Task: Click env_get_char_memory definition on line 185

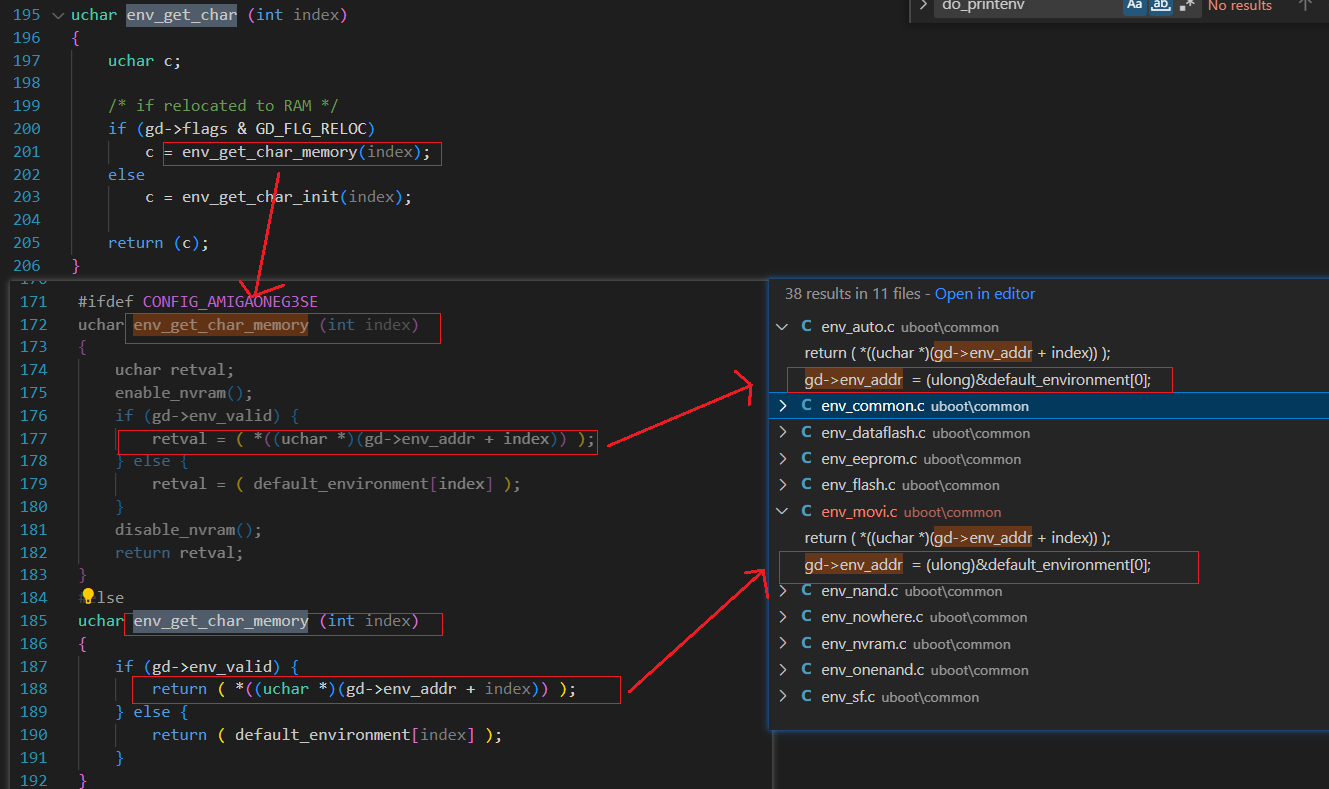Action: (x=221, y=621)
